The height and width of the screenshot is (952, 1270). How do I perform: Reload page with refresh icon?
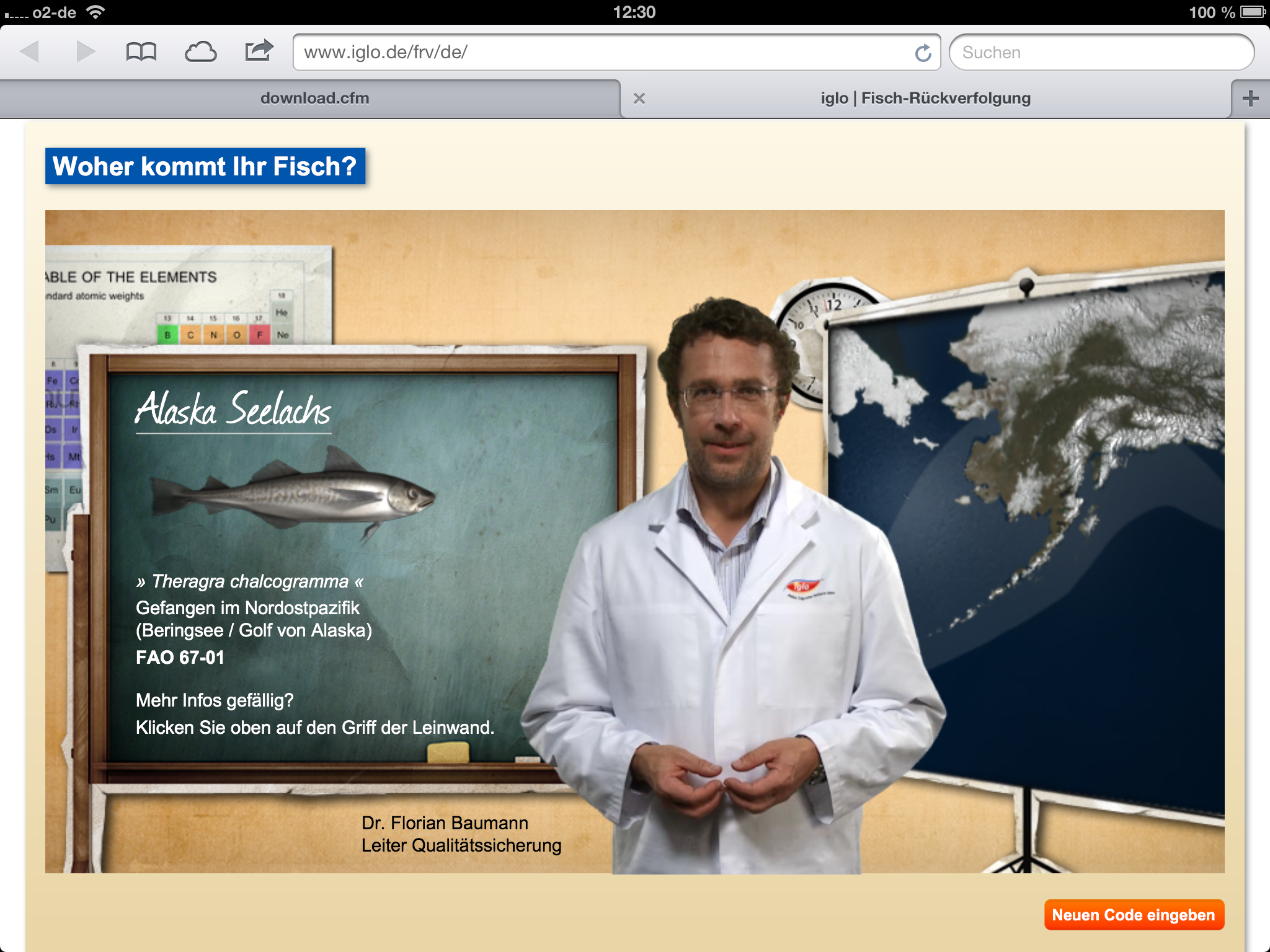pos(923,53)
